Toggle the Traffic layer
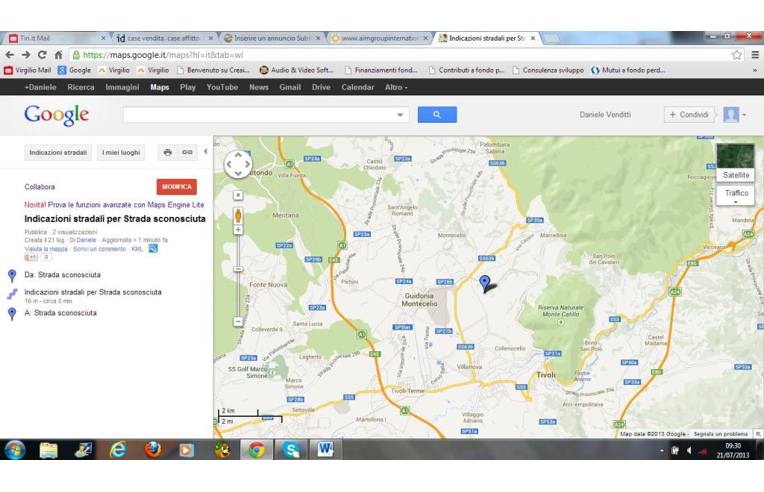The width and height of the screenshot is (764, 492). pyautogui.click(x=736, y=194)
